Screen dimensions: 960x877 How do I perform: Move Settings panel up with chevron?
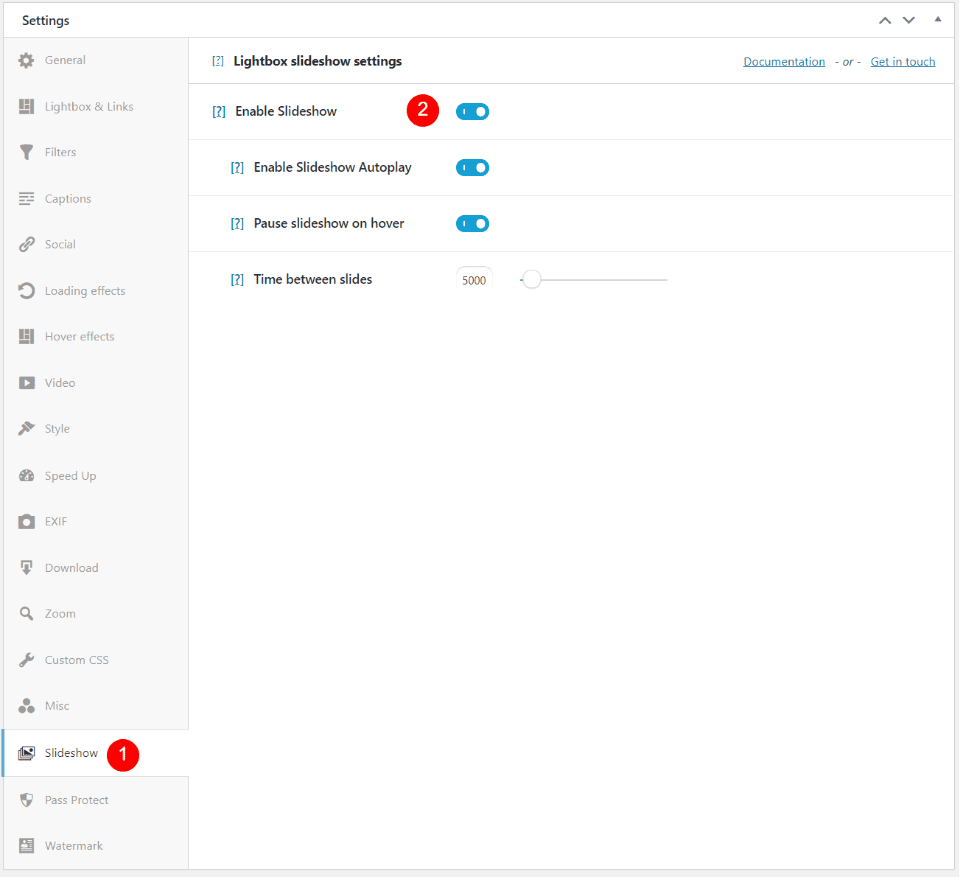[884, 20]
